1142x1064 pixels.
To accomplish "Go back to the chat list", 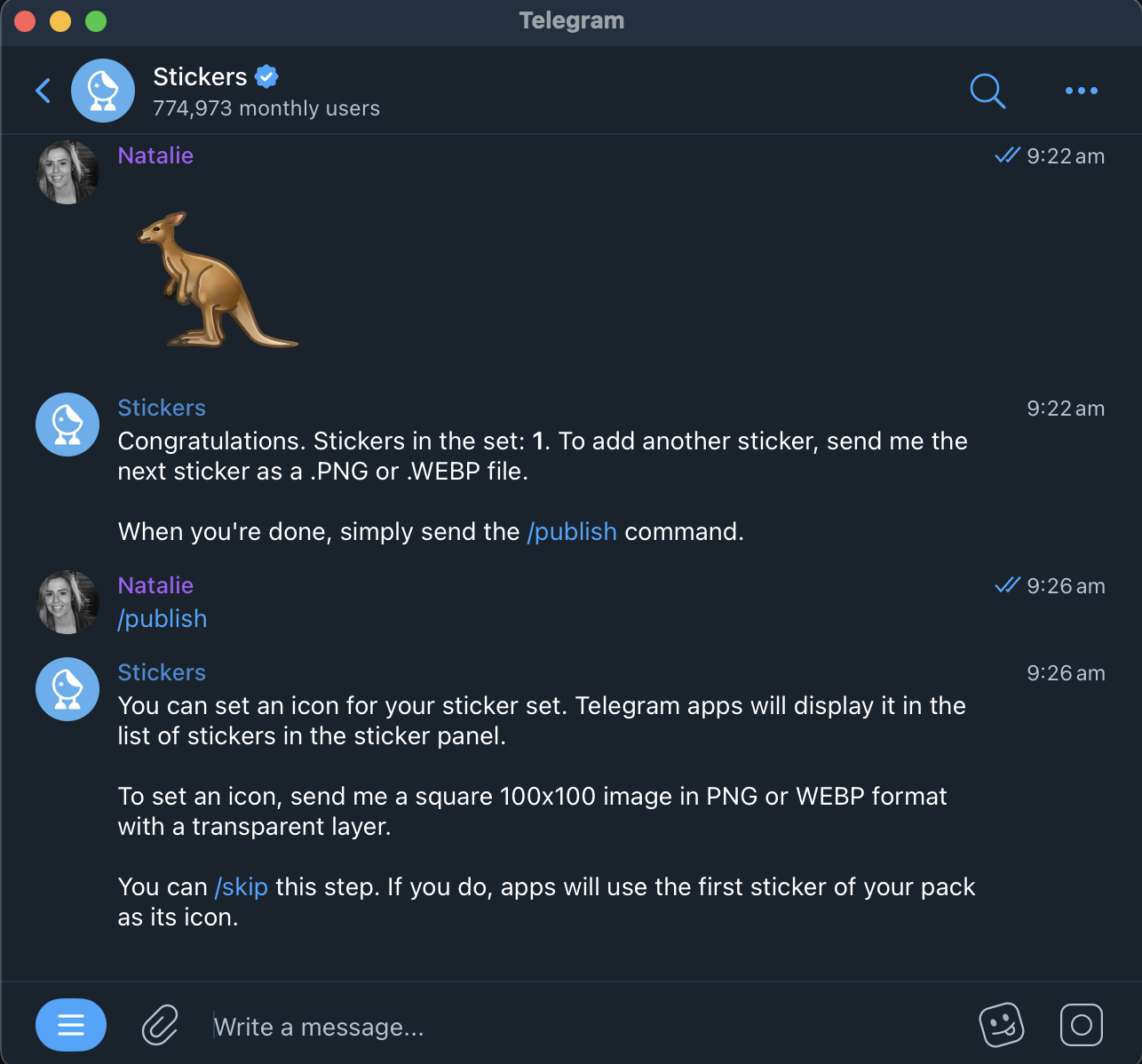I will click(x=43, y=91).
